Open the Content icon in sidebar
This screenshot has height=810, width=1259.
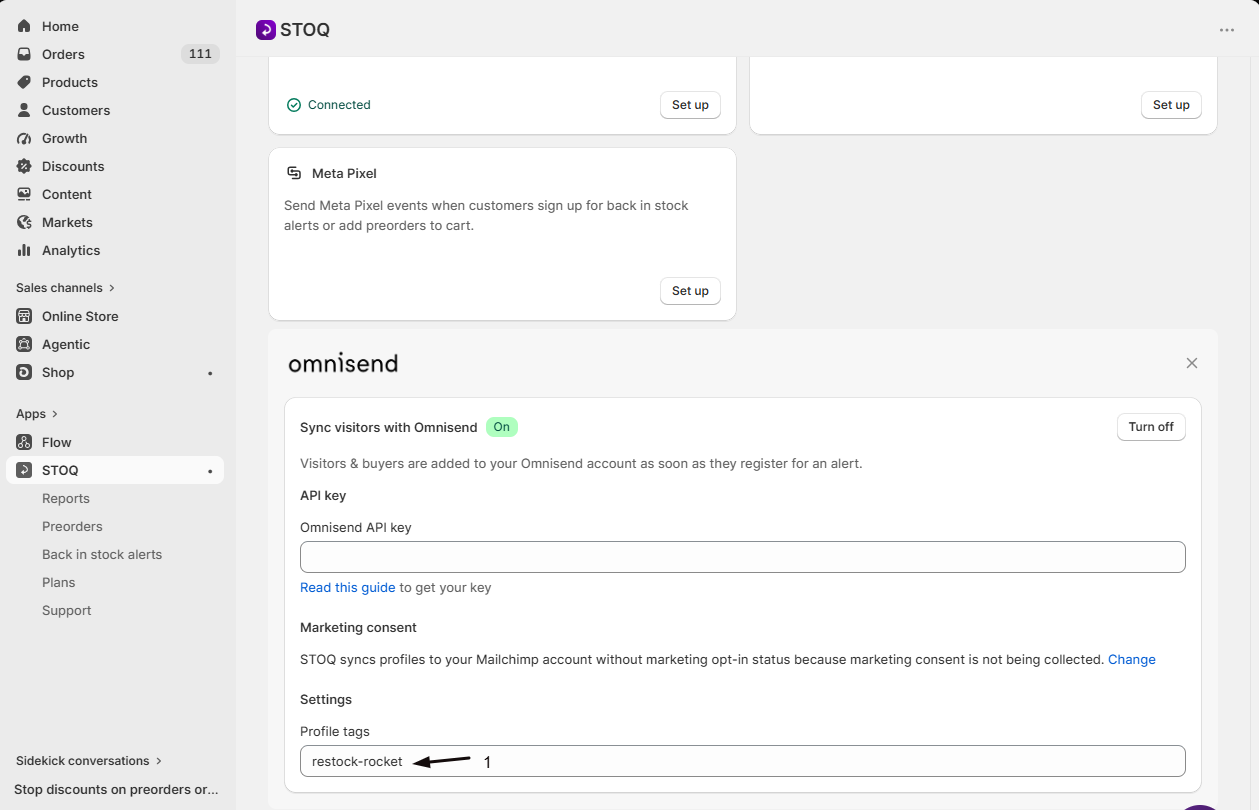click(24, 194)
